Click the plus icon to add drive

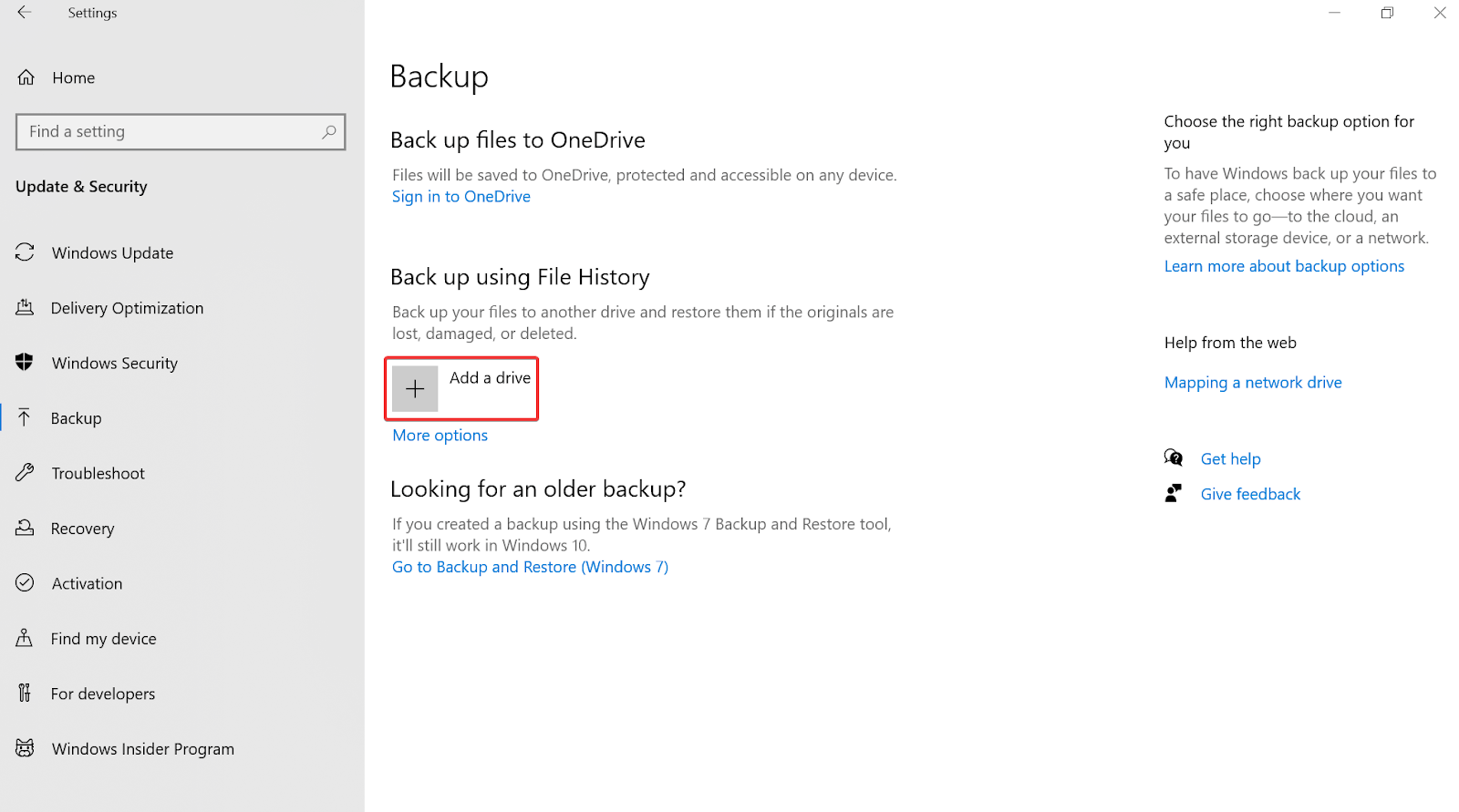point(415,389)
